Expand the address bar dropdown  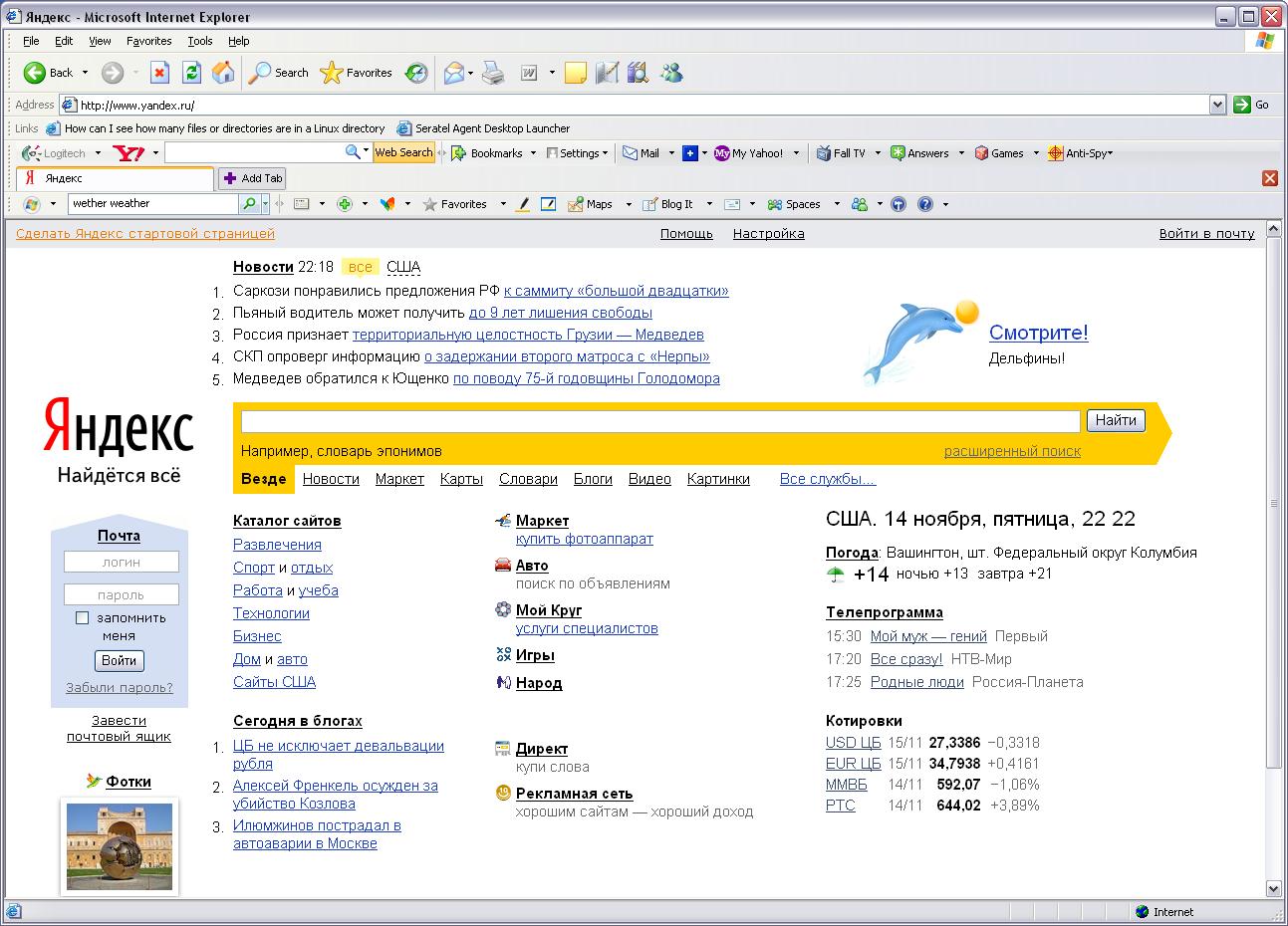(x=1217, y=105)
